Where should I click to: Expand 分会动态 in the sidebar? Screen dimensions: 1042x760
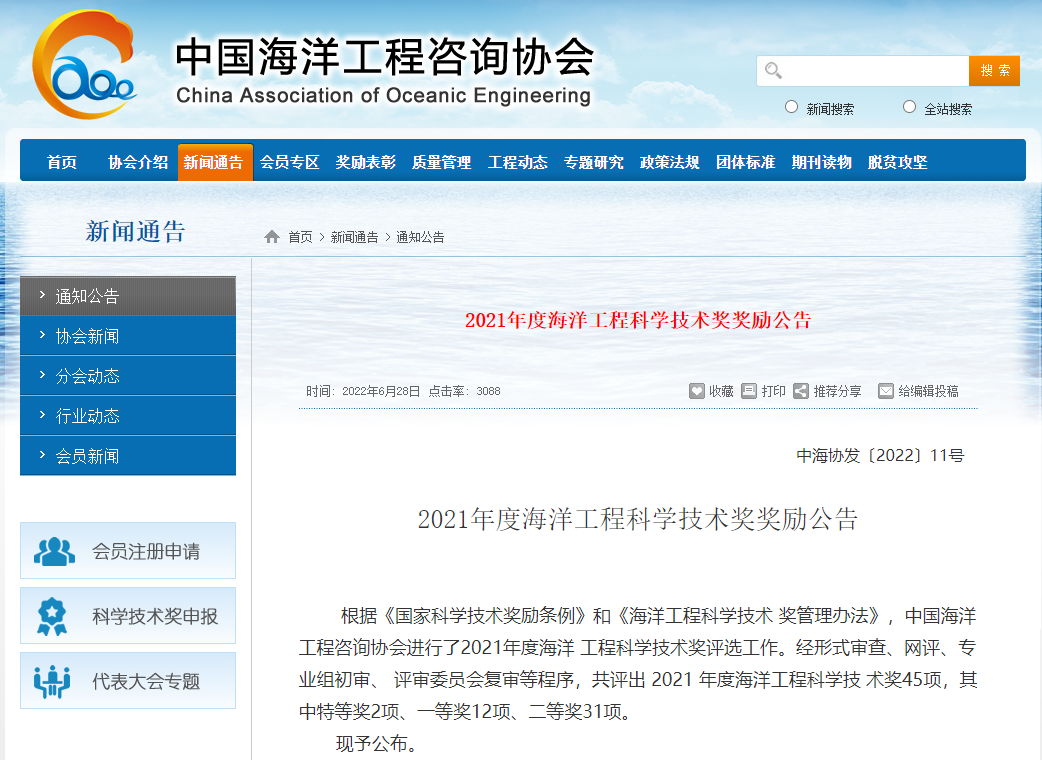[128, 376]
